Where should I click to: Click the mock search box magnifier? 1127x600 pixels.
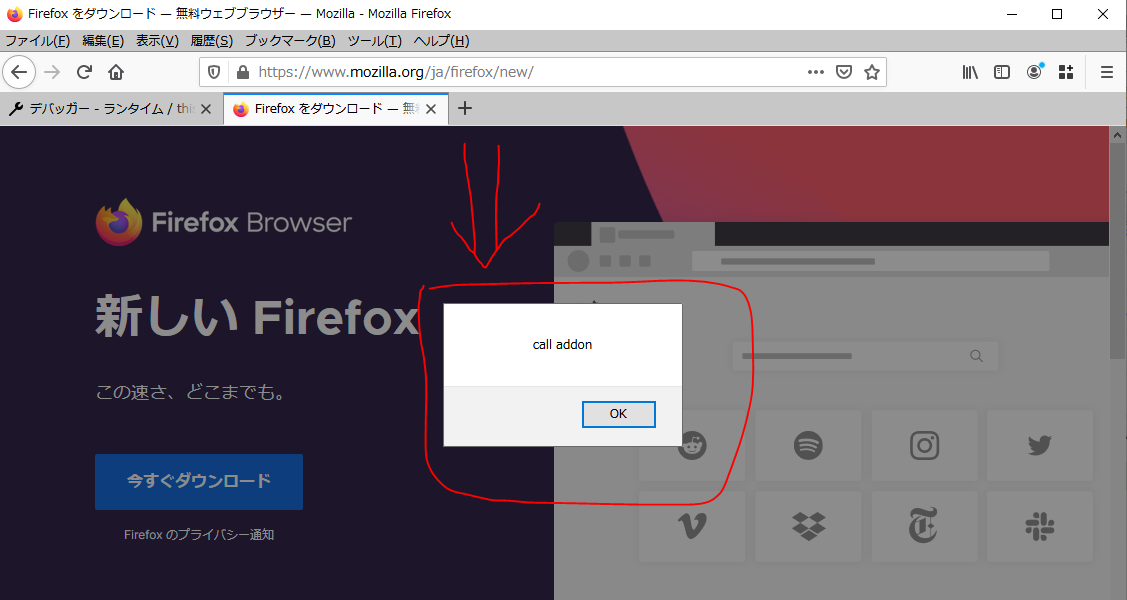click(976, 356)
